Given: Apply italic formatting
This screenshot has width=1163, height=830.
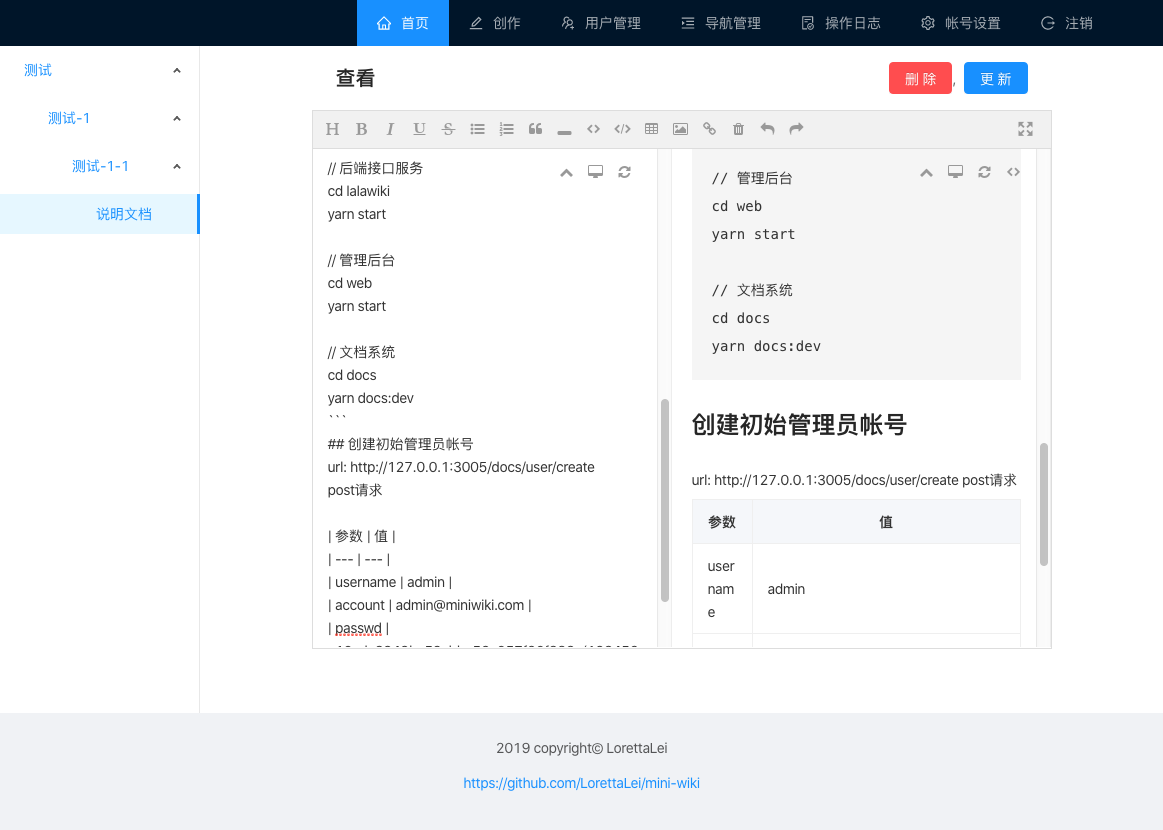Looking at the screenshot, I should click(x=390, y=129).
